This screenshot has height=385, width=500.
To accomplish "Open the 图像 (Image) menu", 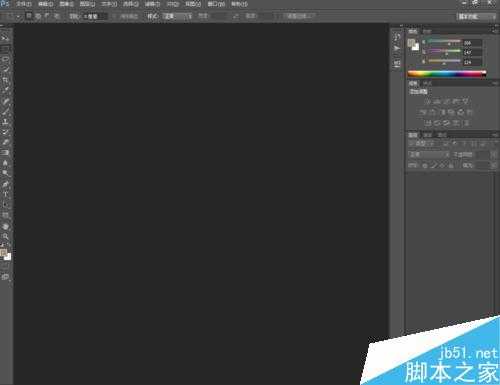I will click(66, 4).
